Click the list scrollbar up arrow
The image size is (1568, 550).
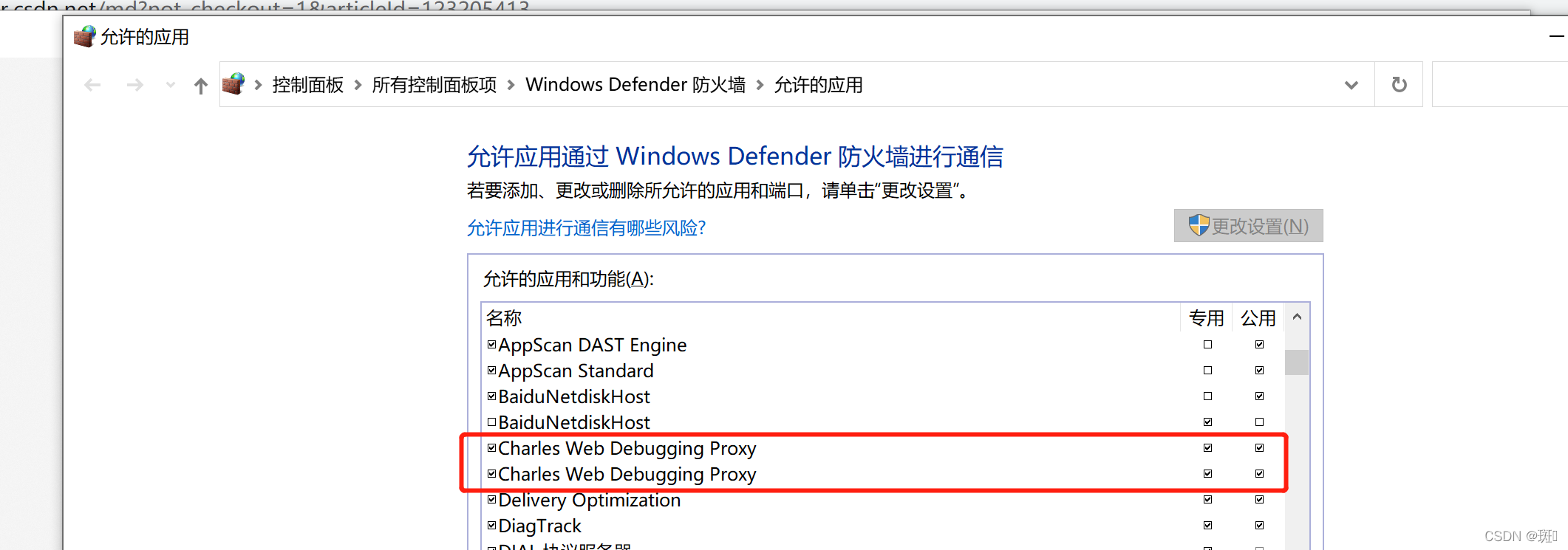(1297, 317)
